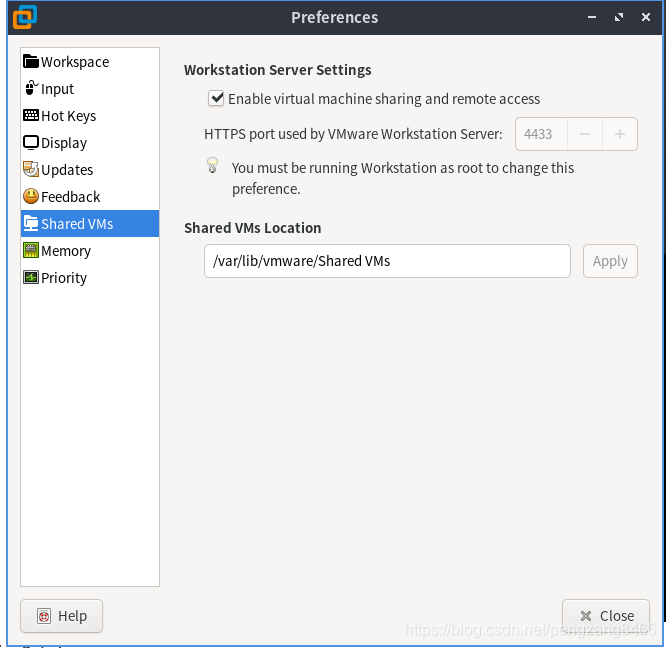Open the Feedback preferences page

pyautogui.click(x=90, y=197)
